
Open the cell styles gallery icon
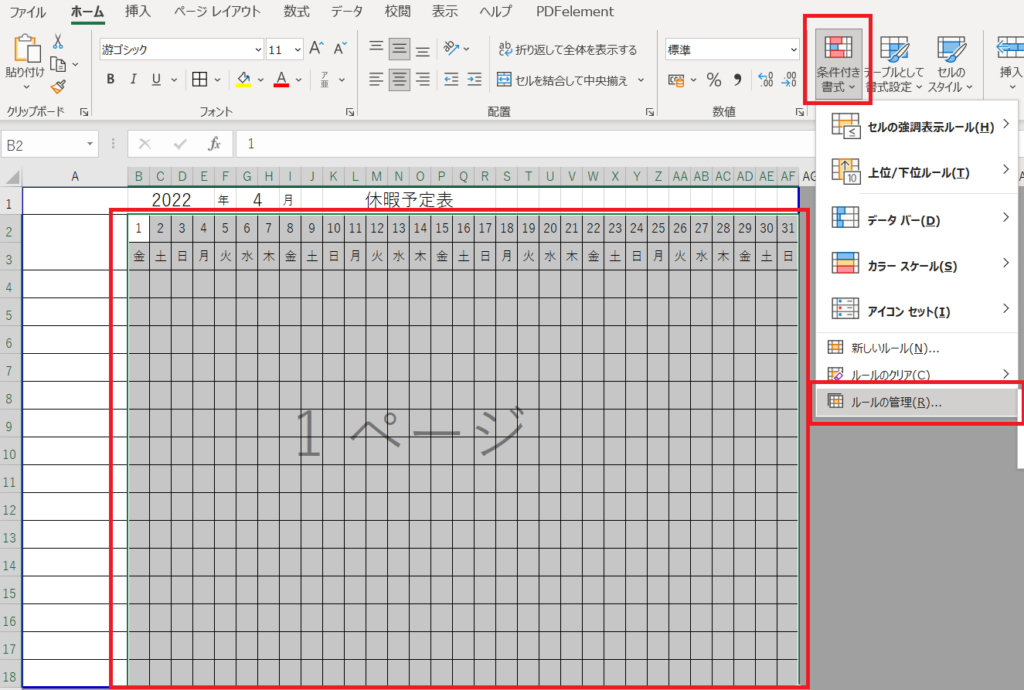click(x=950, y=62)
